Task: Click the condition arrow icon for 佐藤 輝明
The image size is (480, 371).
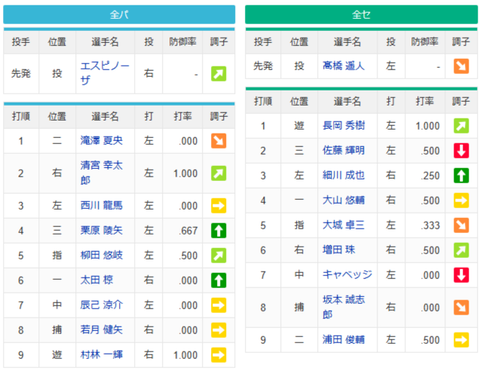Action: pyautogui.click(x=461, y=151)
